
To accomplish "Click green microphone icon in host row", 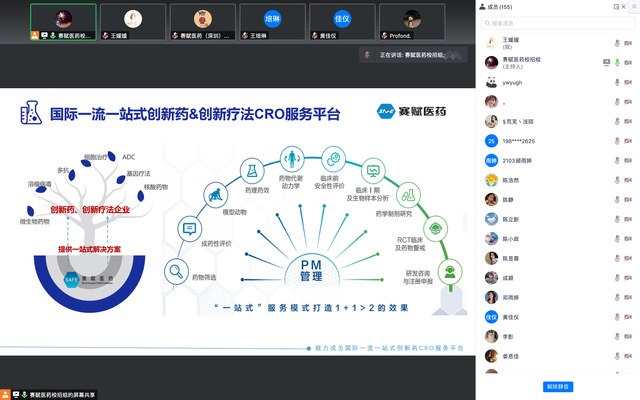I will point(617,62).
